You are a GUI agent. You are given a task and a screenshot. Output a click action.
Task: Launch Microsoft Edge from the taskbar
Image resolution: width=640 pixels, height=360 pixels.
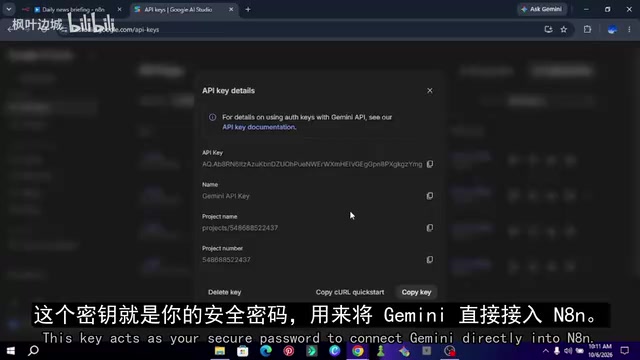266,351
